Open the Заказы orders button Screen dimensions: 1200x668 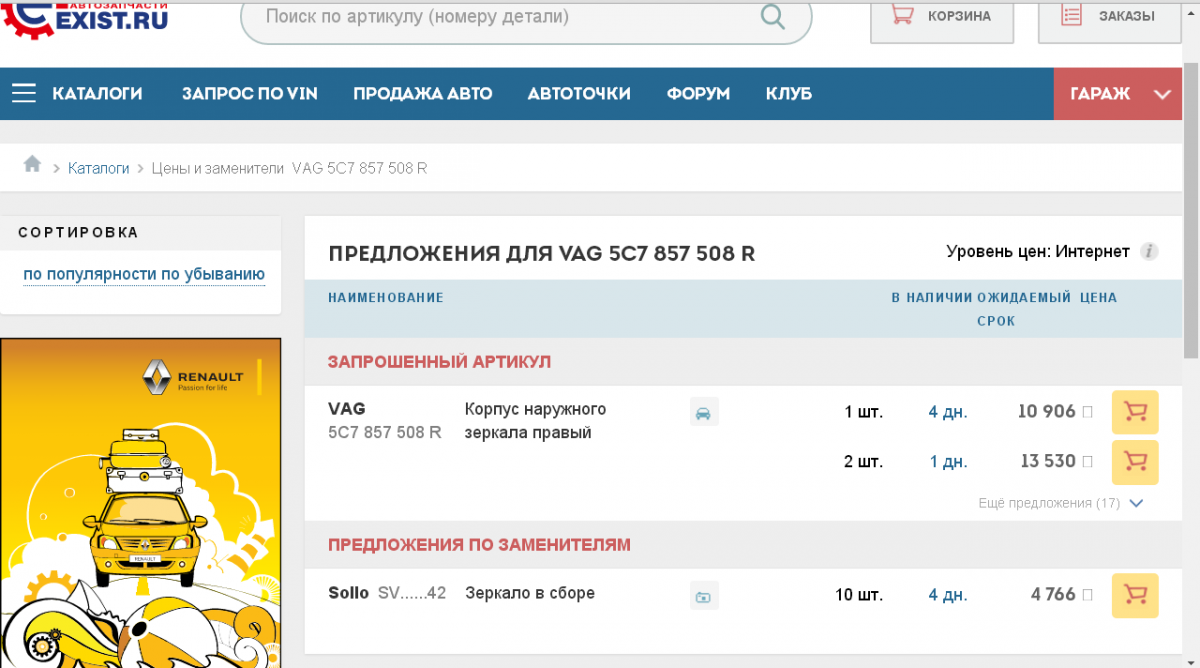(1110, 20)
